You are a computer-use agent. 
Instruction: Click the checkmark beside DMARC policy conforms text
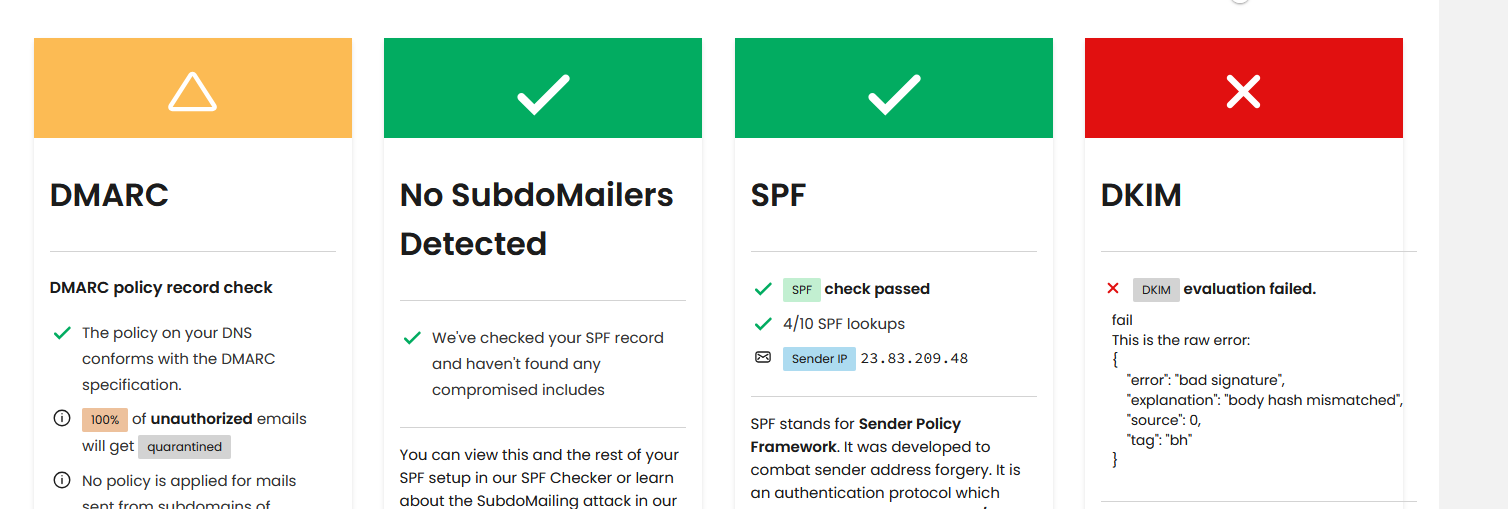click(62, 333)
